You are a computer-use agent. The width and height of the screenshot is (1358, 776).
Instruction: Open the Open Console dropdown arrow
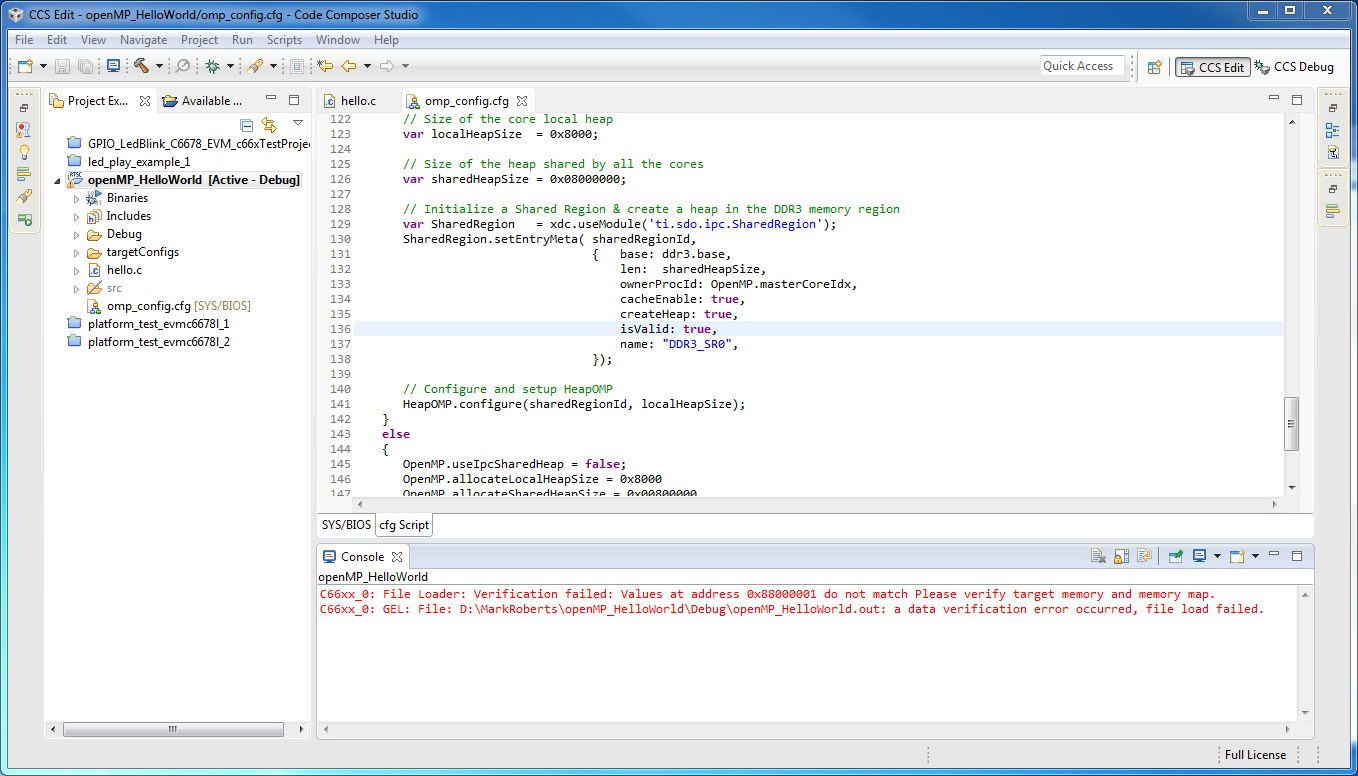[1255, 556]
